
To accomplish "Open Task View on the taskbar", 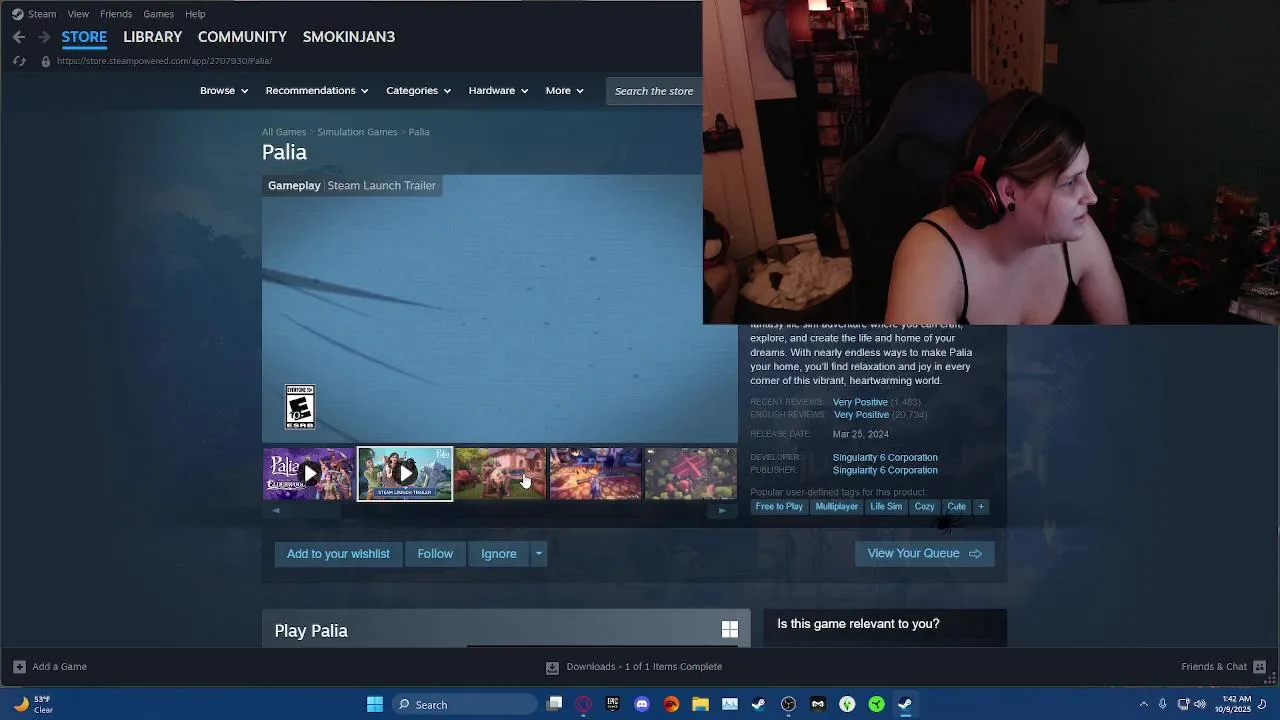I will coord(555,704).
